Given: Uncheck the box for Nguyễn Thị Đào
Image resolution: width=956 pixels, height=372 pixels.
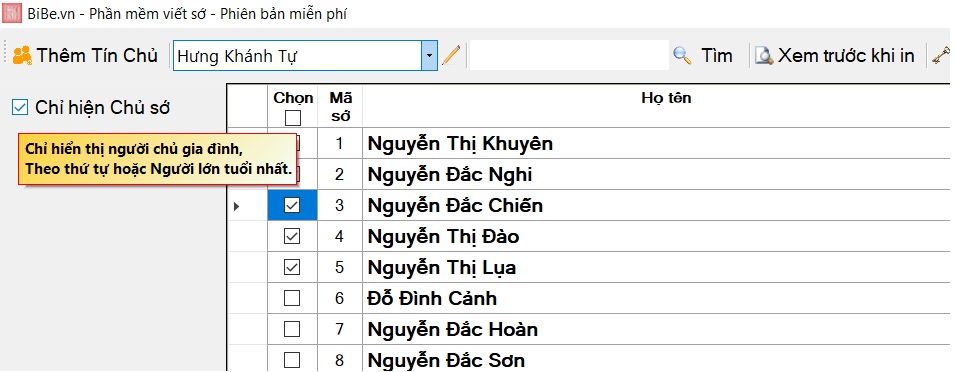Looking at the screenshot, I should tap(293, 237).
